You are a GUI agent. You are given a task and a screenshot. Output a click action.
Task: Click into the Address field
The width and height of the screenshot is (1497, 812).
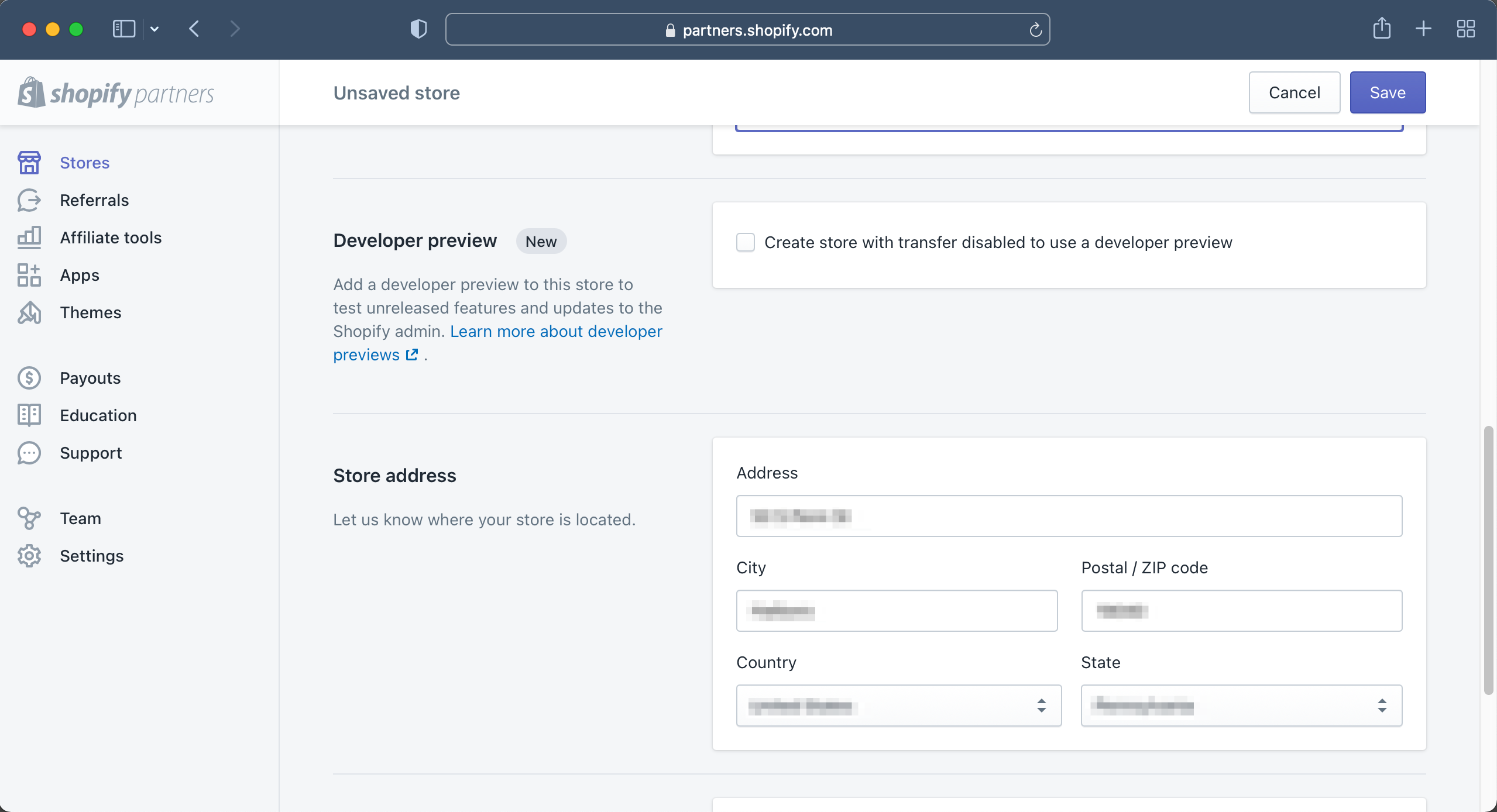1069,516
